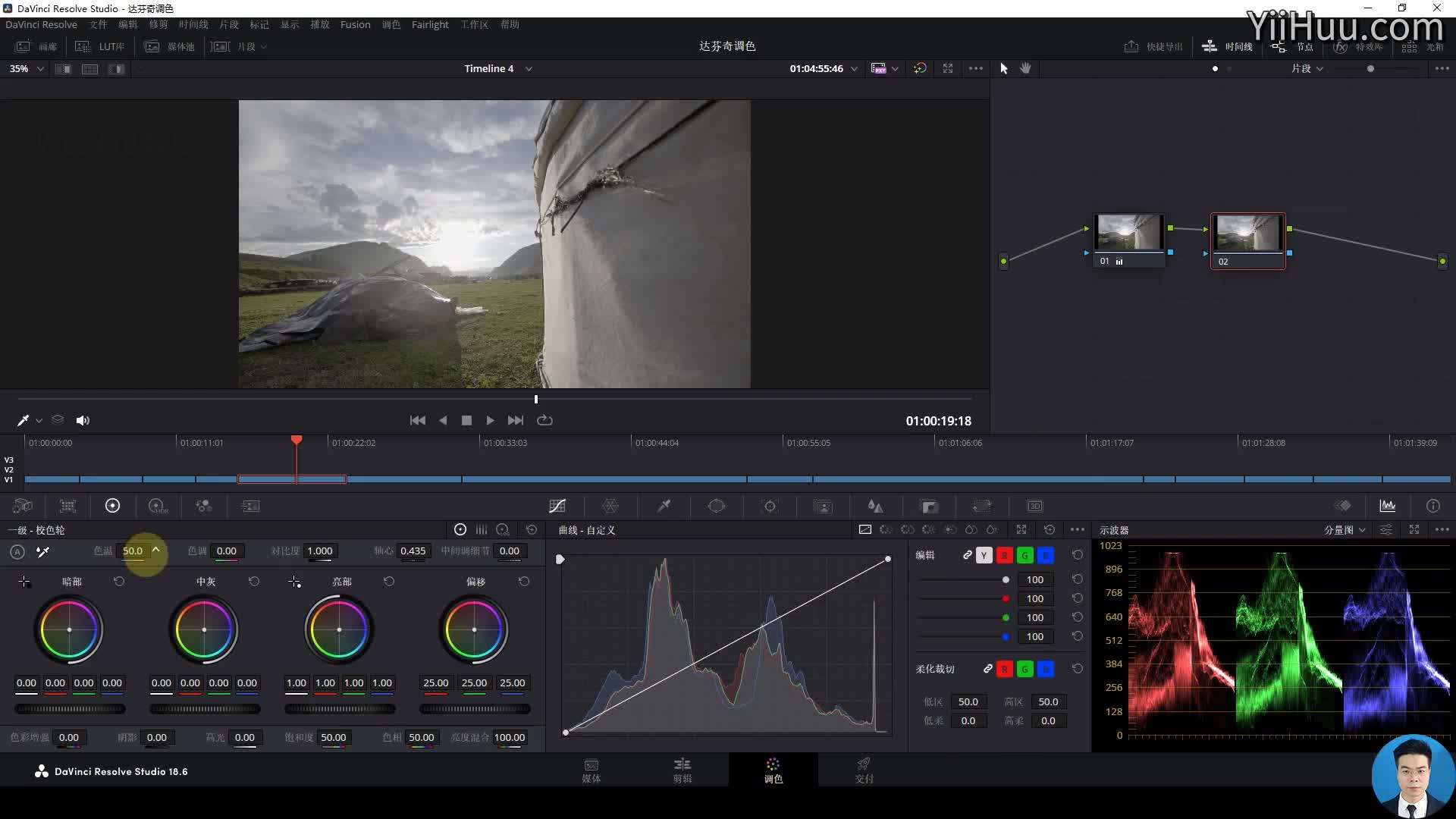Pick black point for Lift wheel
The height and width of the screenshot is (819, 1456).
24,582
